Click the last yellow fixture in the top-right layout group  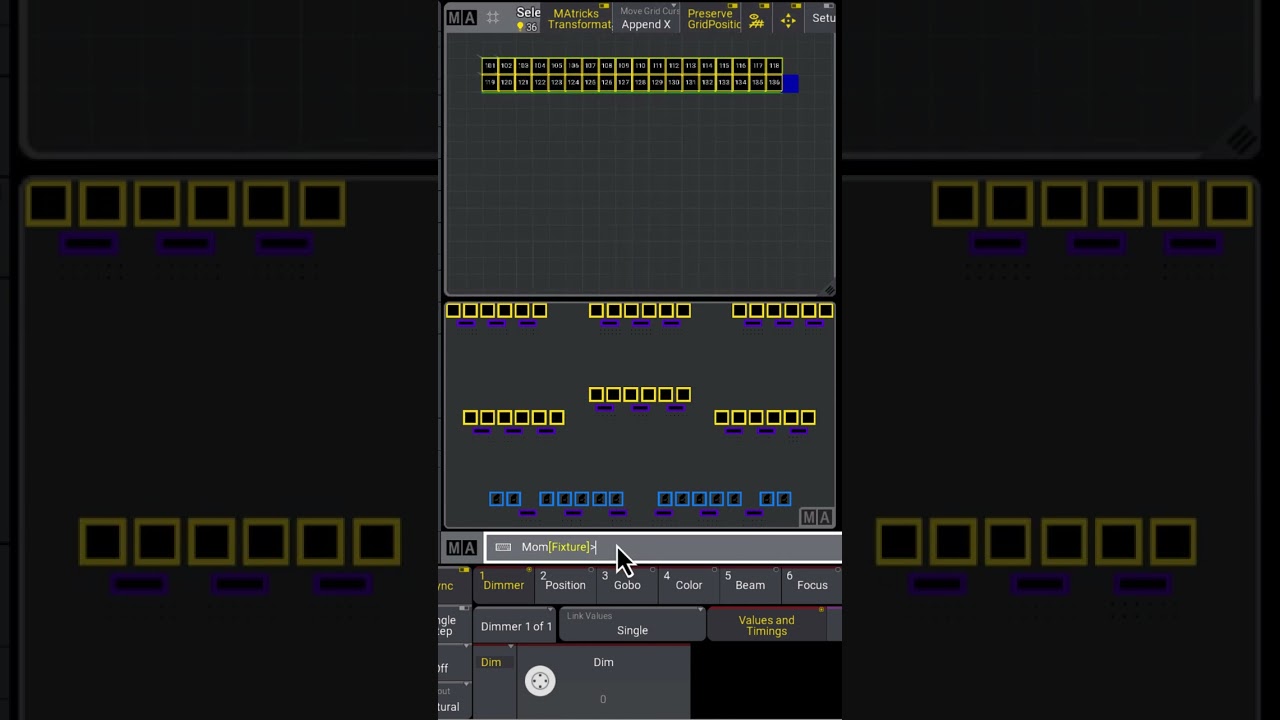[827, 311]
